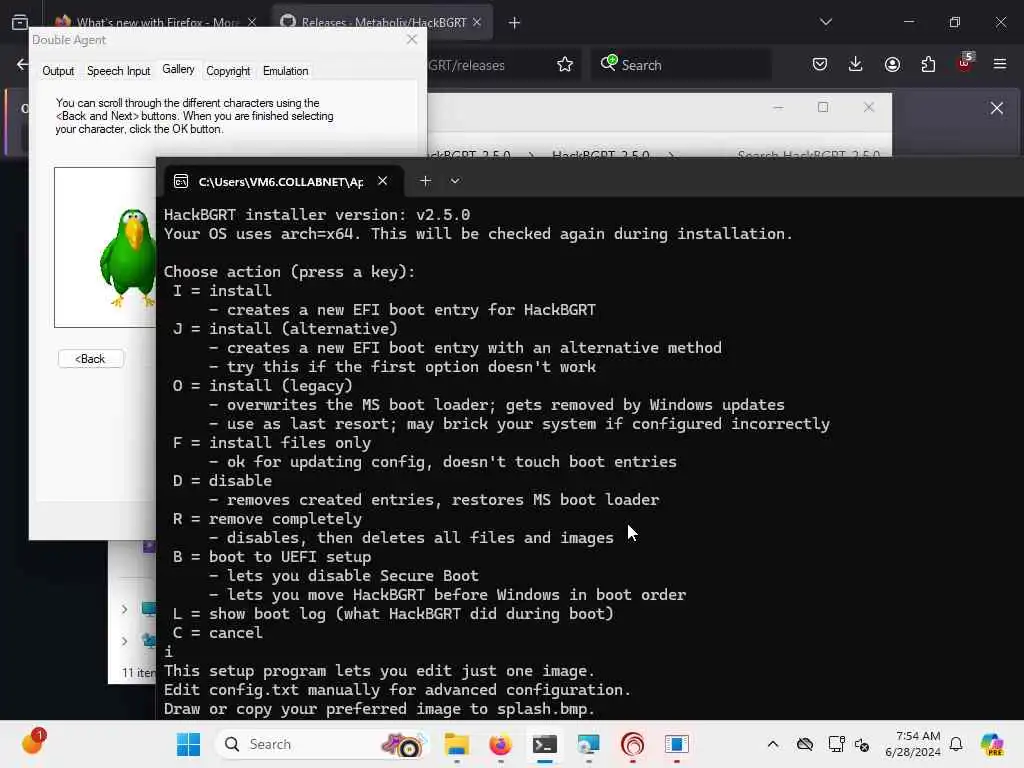Select the Emulation tab in Double Agent
Screen dimensions: 1024x768
point(285,71)
